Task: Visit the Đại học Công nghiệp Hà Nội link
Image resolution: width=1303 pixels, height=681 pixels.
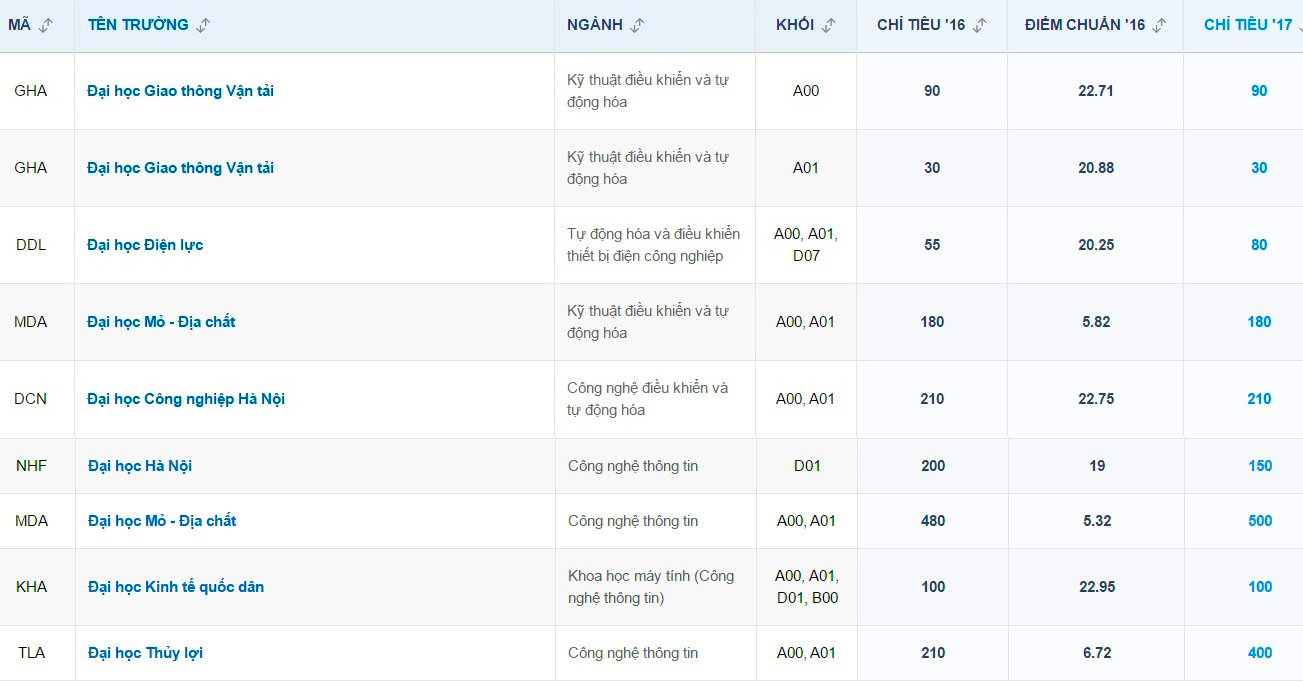Action: point(186,399)
